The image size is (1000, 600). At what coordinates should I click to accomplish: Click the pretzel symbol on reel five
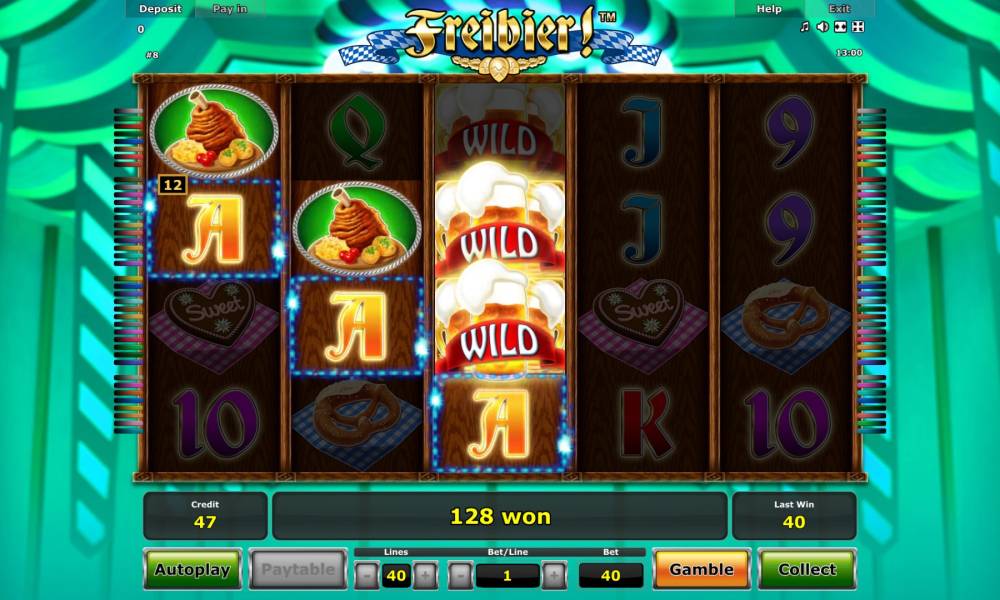786,323
